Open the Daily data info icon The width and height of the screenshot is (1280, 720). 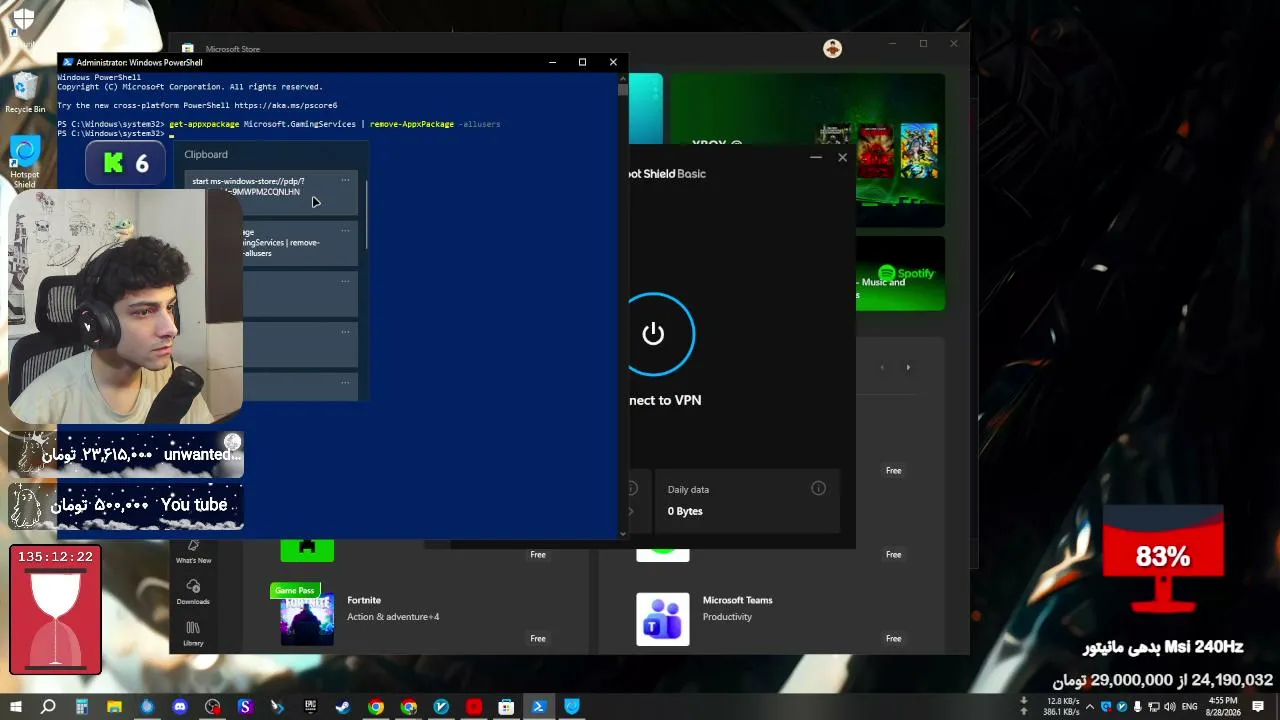coord(818,489)
